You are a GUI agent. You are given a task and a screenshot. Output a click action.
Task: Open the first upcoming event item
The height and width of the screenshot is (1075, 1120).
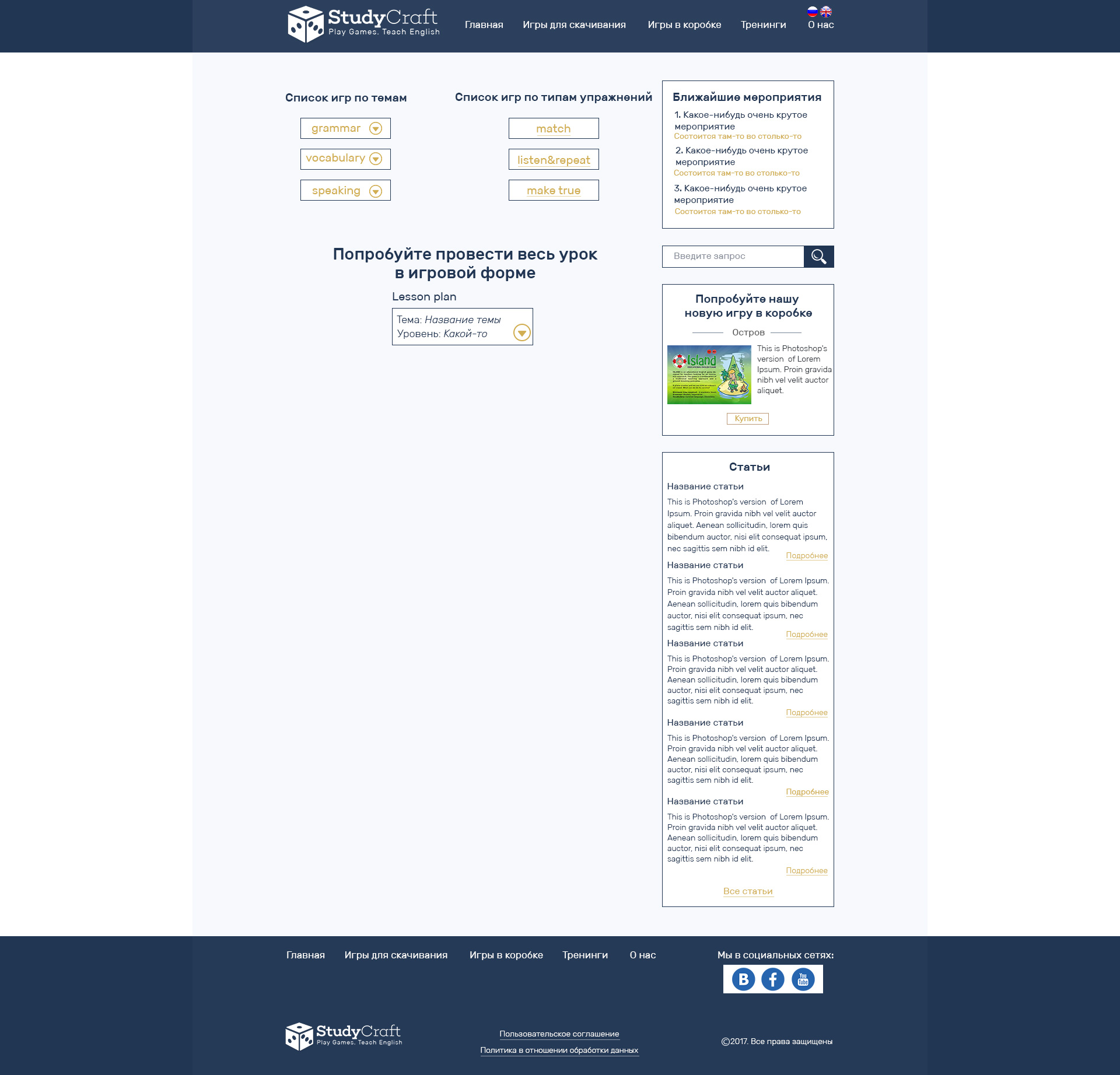741,125
